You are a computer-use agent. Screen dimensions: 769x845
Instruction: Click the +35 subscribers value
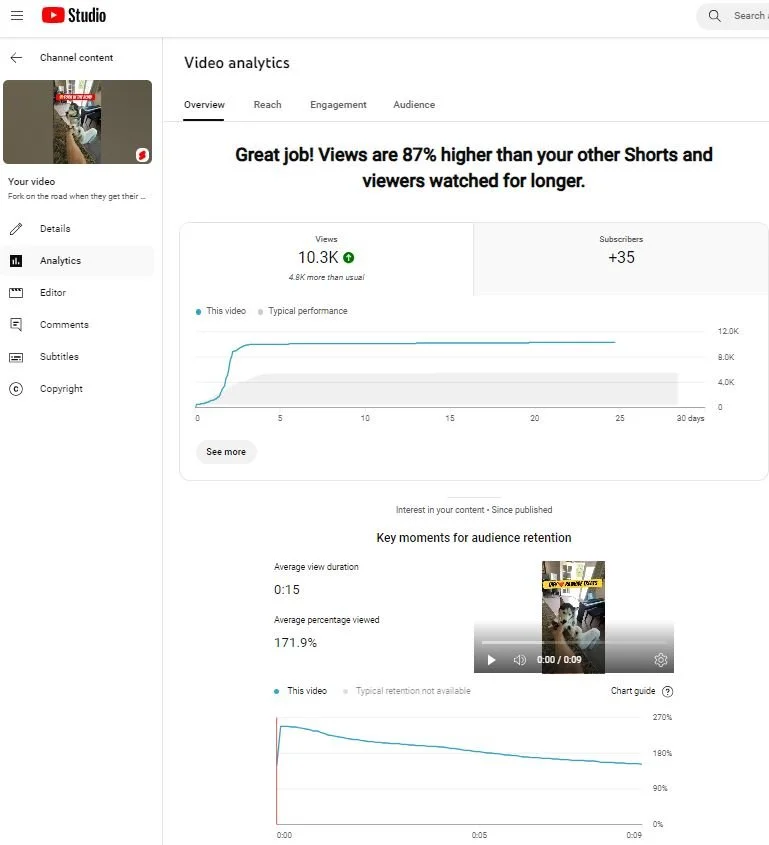click(x=621, y=258)
